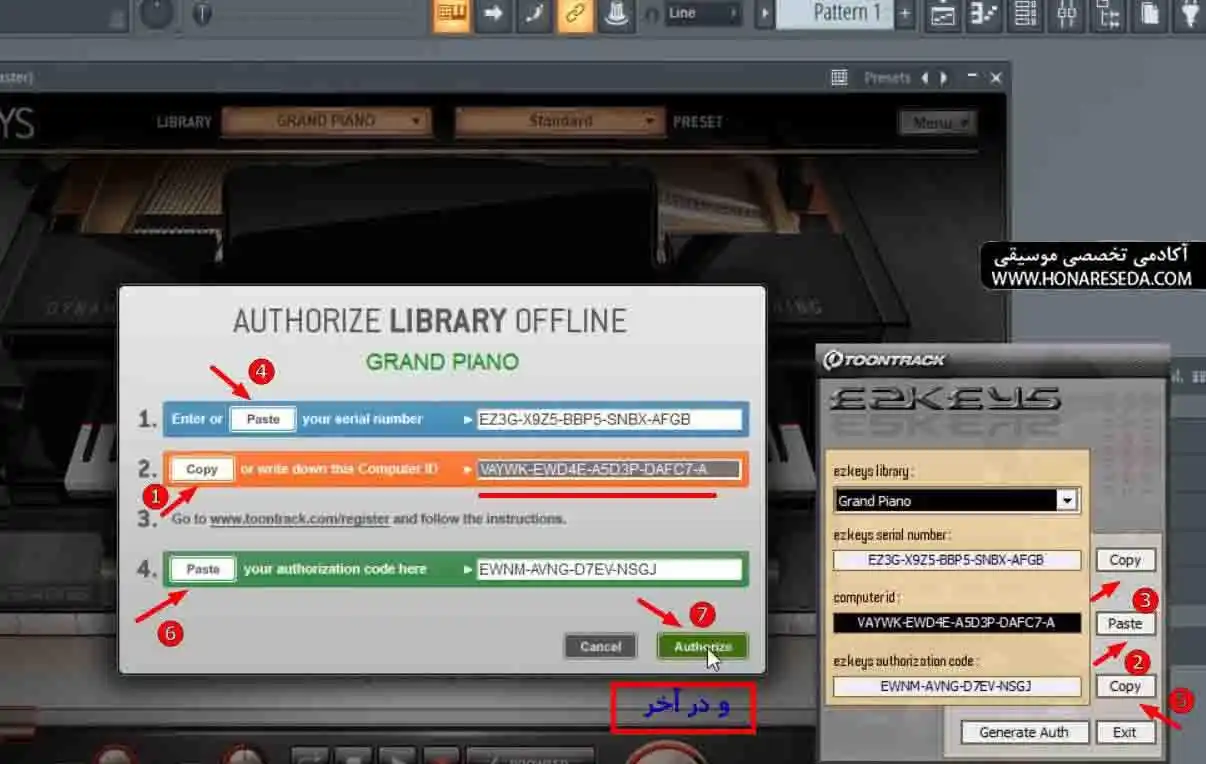Open the Browser tree icon

click(1108, 14)
